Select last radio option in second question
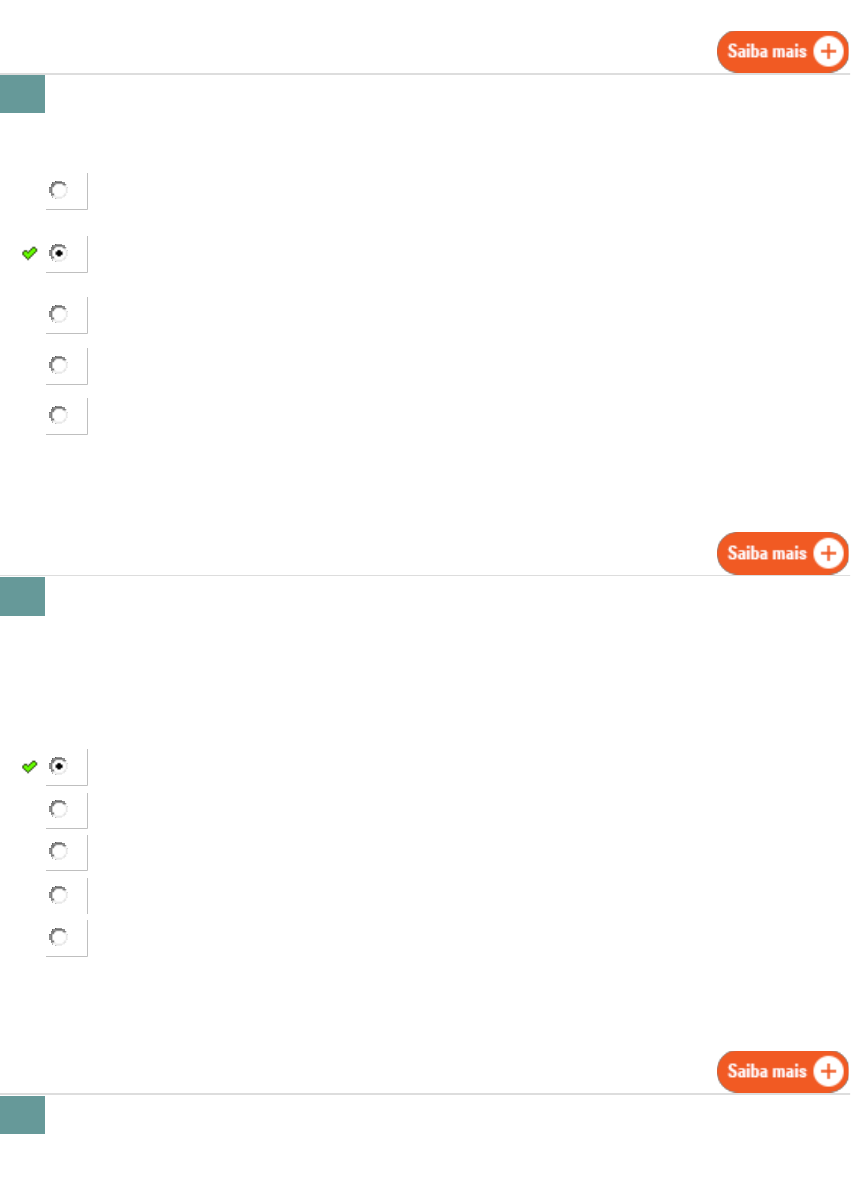 [x=59, y=937]
